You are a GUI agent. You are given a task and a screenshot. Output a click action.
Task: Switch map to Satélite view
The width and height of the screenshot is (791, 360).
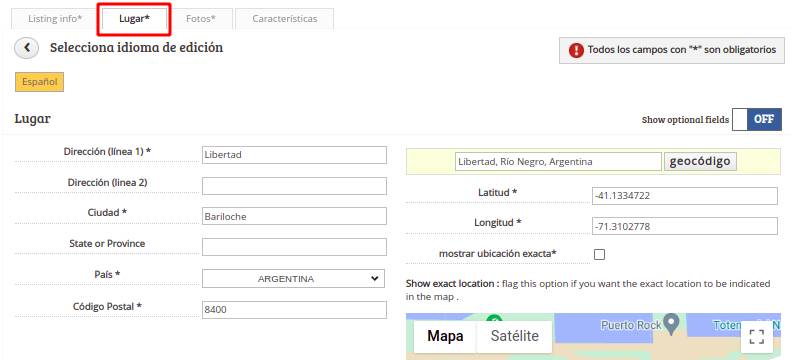tap(515, 336)
